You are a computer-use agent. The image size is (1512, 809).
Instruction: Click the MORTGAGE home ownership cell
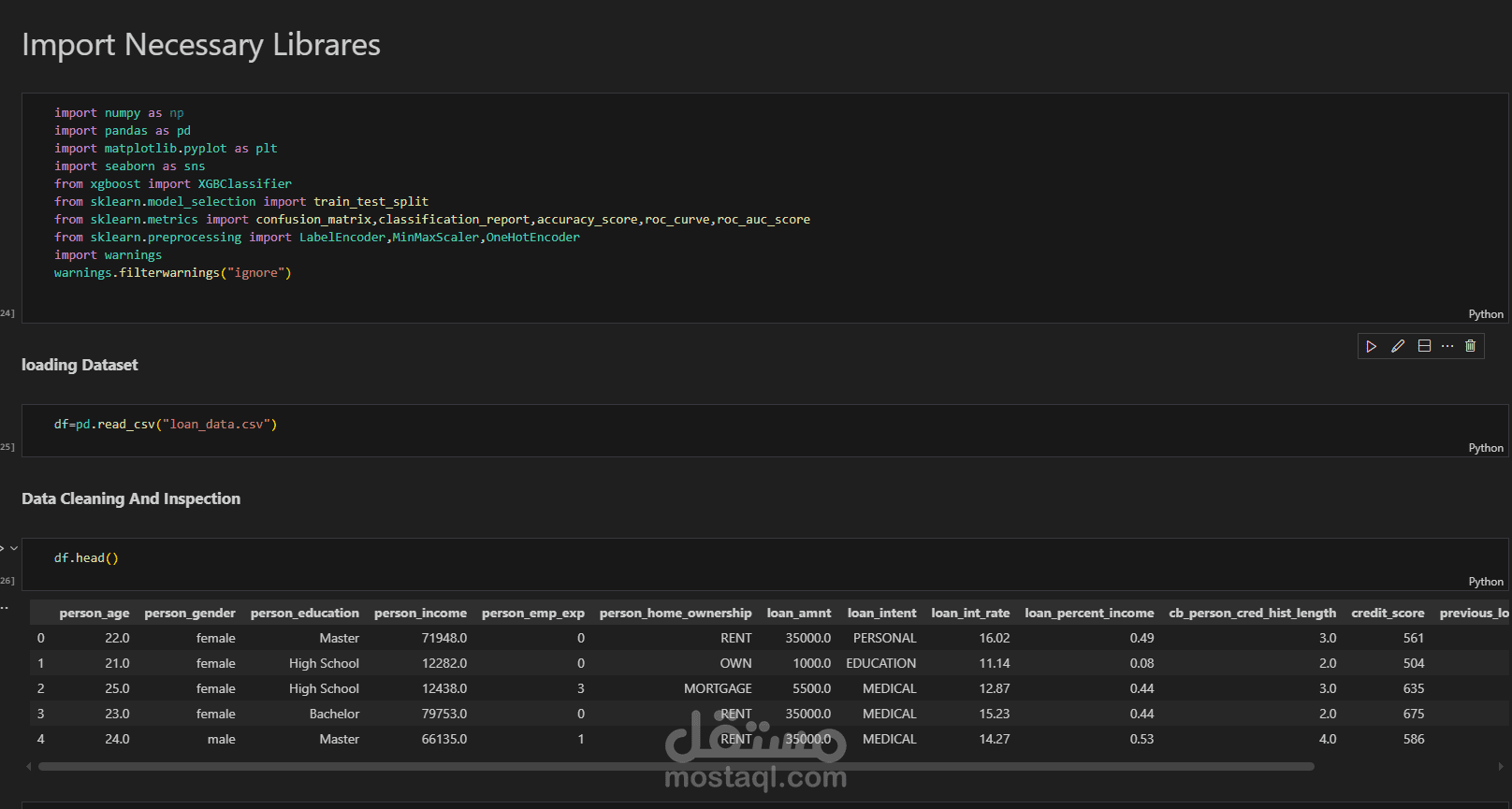[719, 688]
